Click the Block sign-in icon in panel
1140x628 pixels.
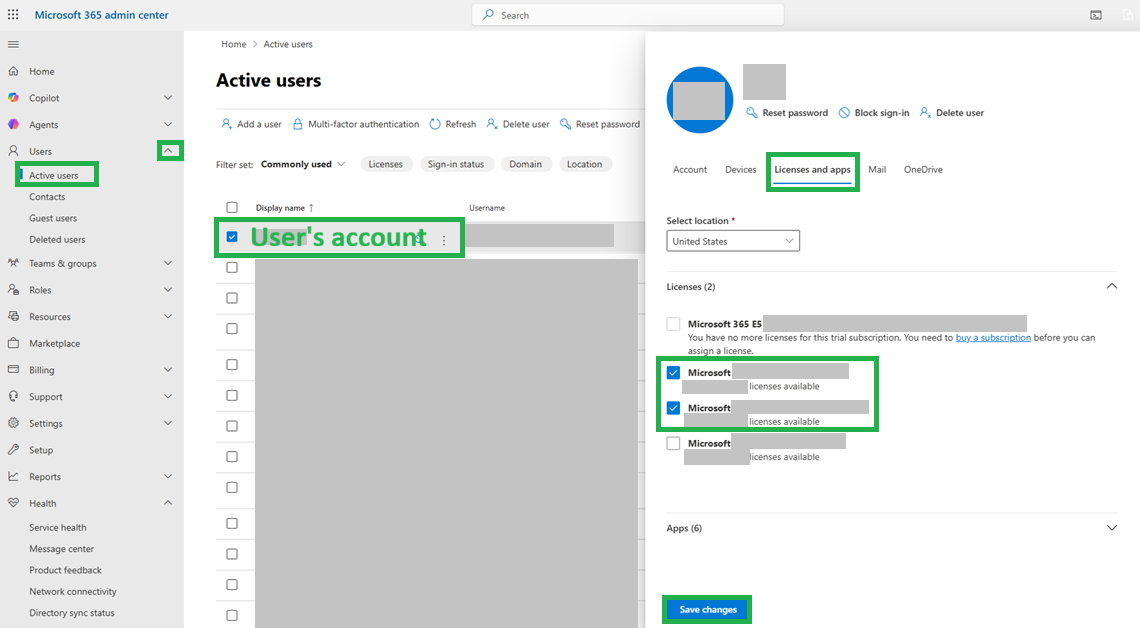click(x=844, y=113)
